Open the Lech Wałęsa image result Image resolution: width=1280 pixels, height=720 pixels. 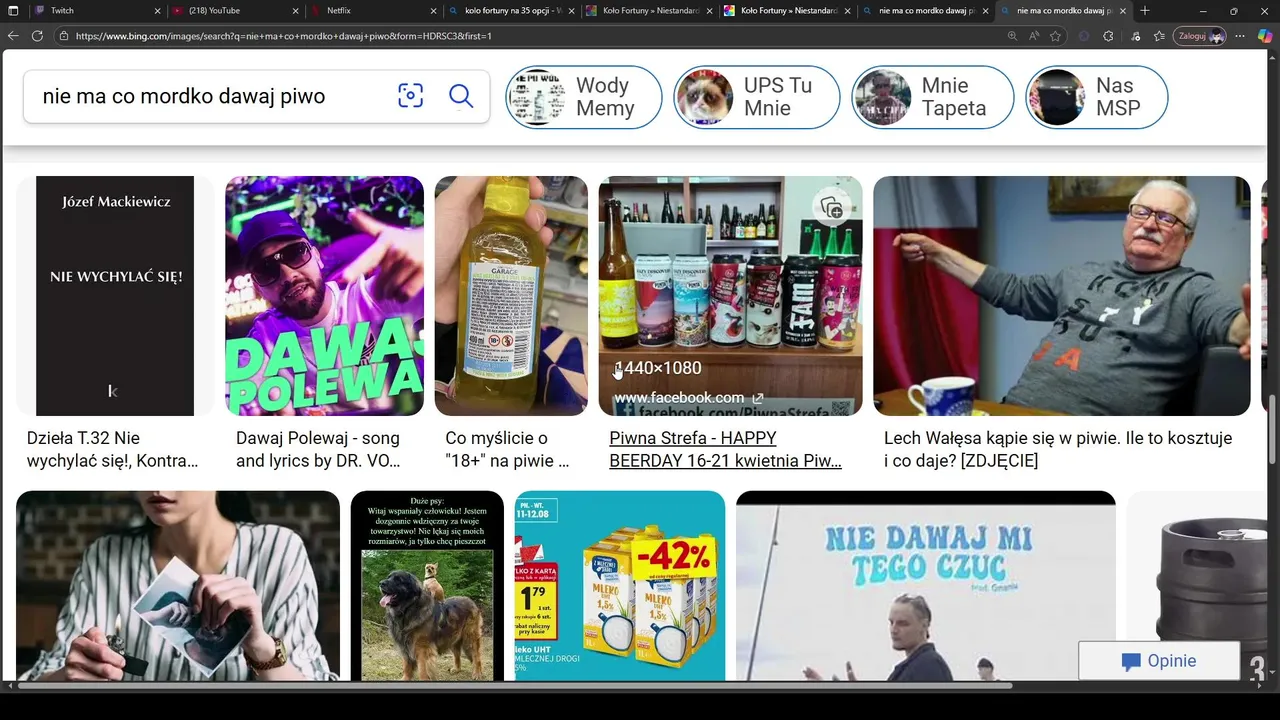[1062, 296]
